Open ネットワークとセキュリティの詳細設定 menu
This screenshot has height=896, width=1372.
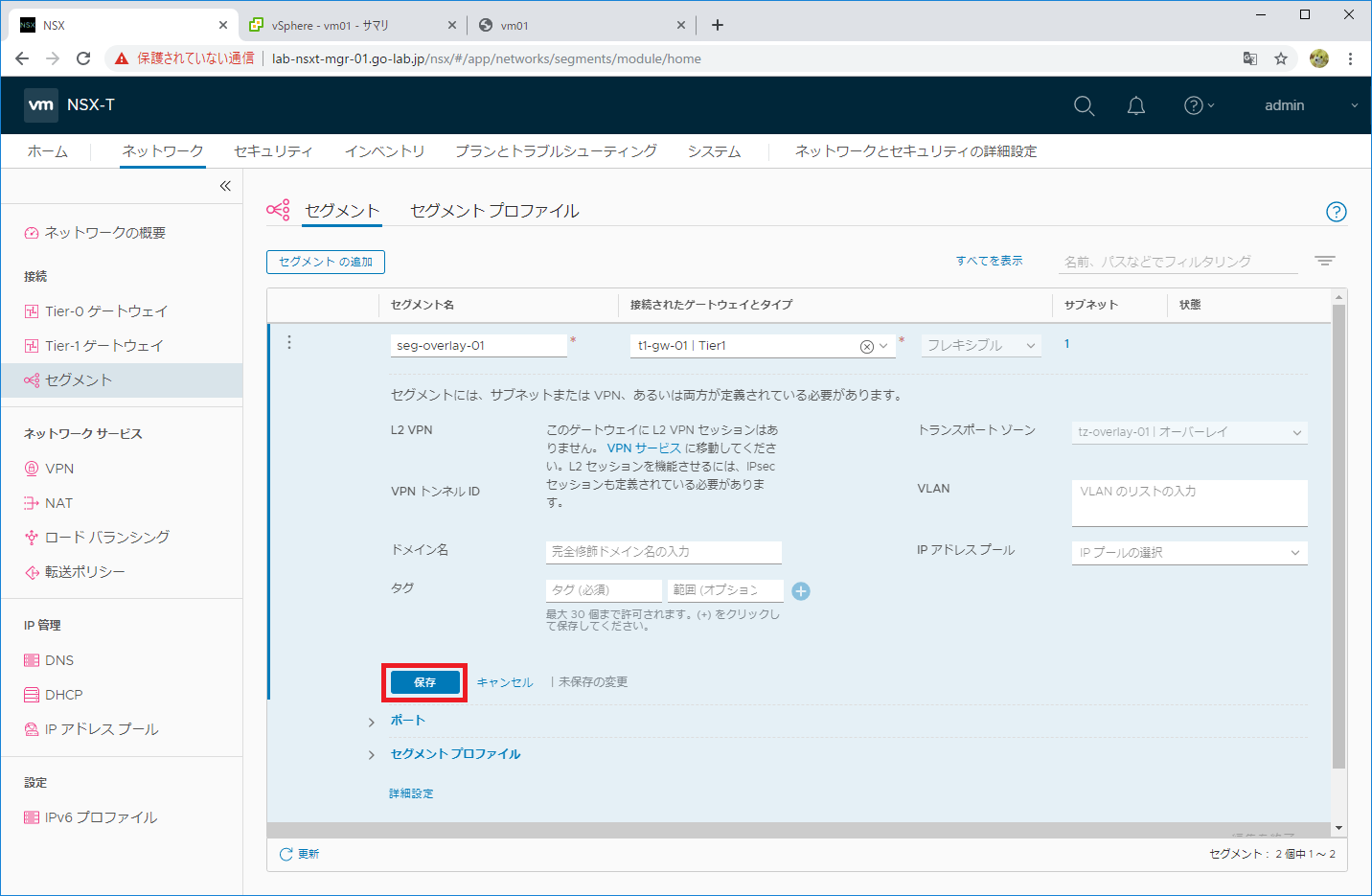point(916,151)
